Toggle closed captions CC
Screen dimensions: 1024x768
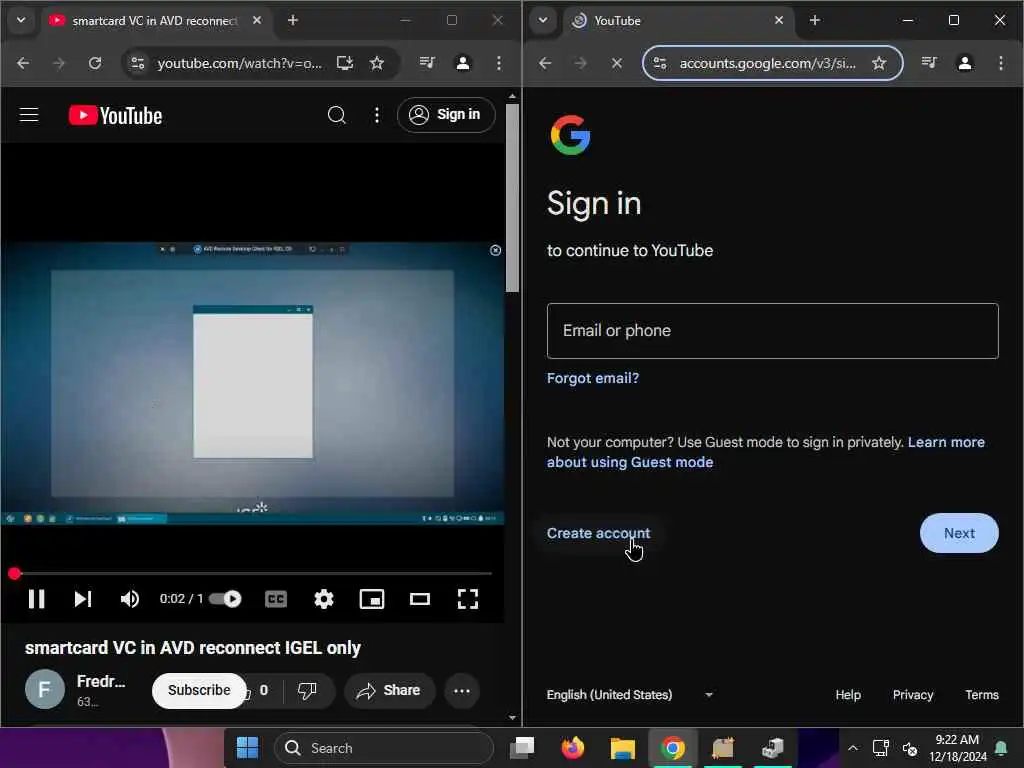coord(276,599)
